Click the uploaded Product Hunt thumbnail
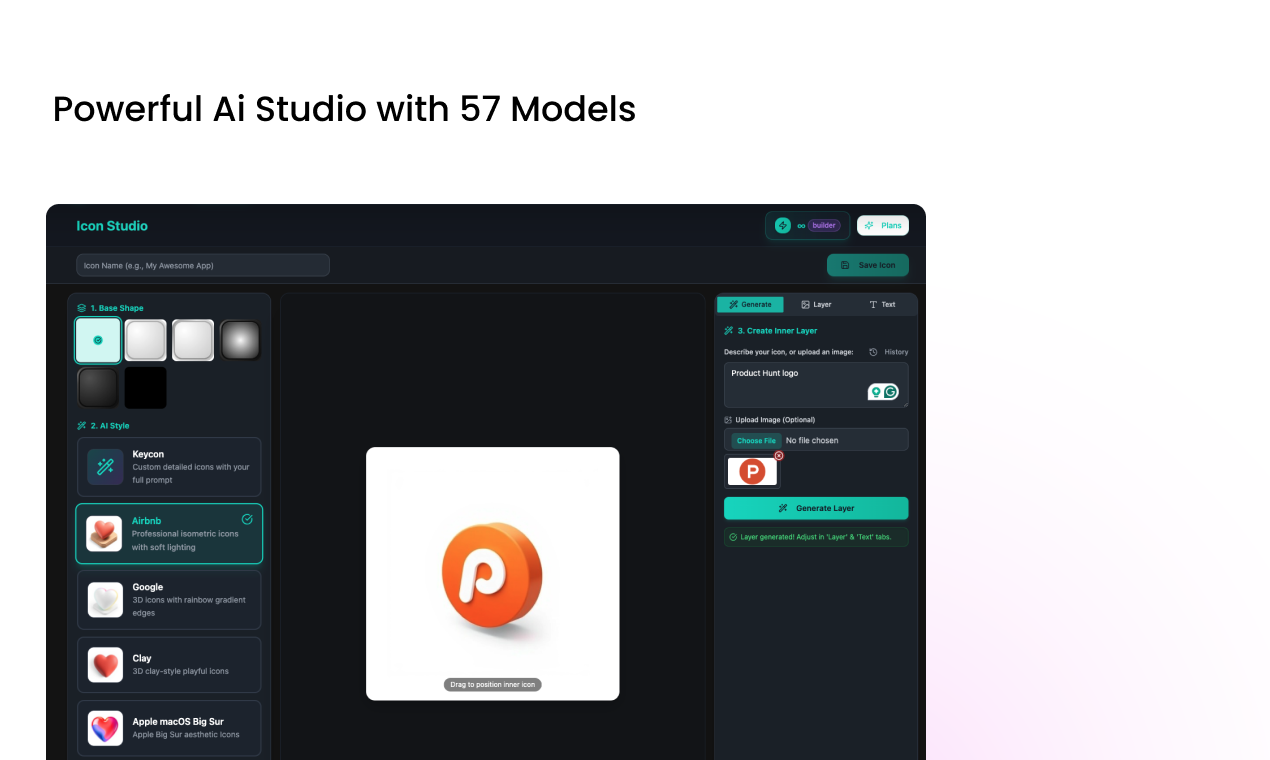1270x760 pixels. [x=752, y=471]
